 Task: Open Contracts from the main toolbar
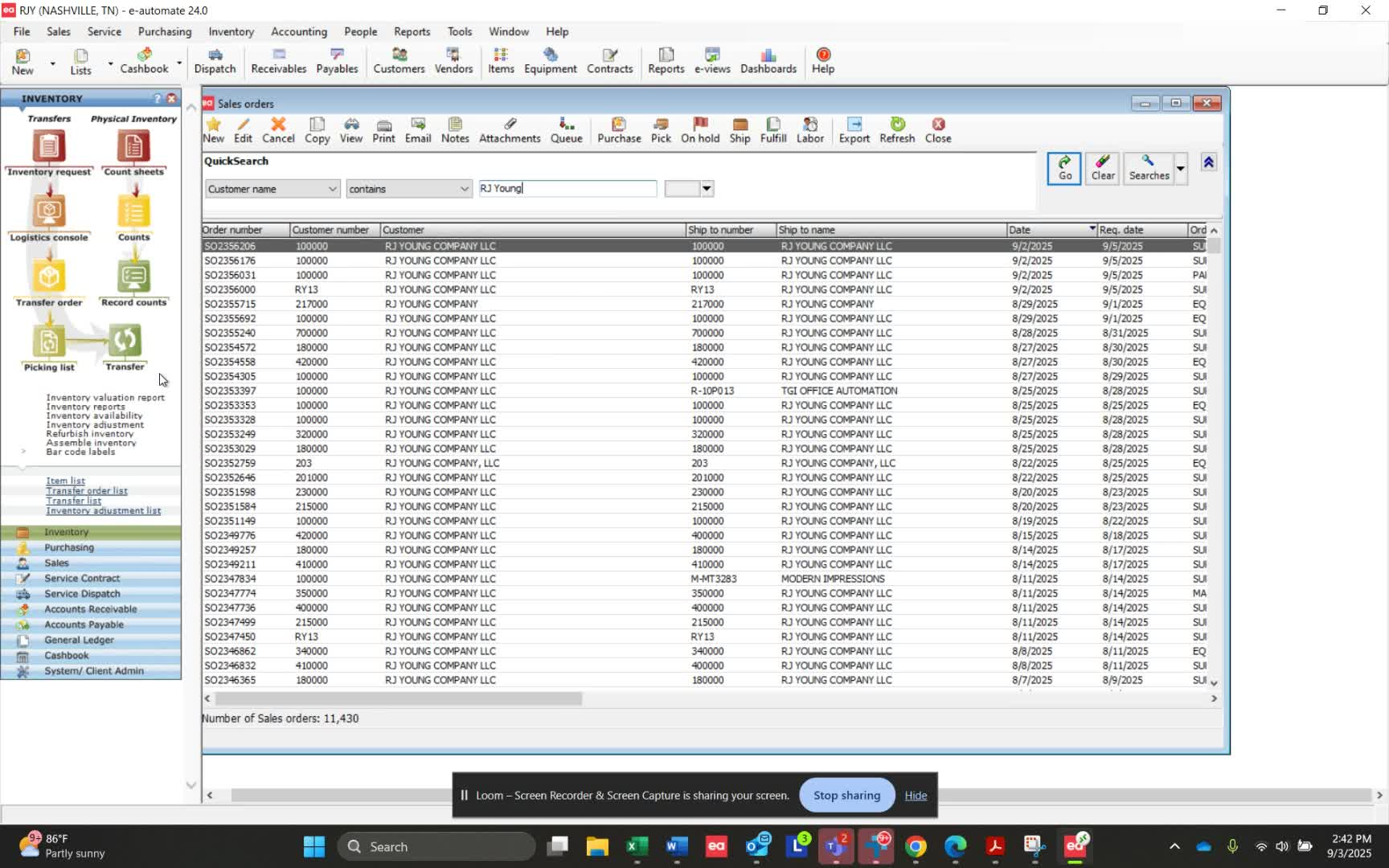tap(609, 61)
